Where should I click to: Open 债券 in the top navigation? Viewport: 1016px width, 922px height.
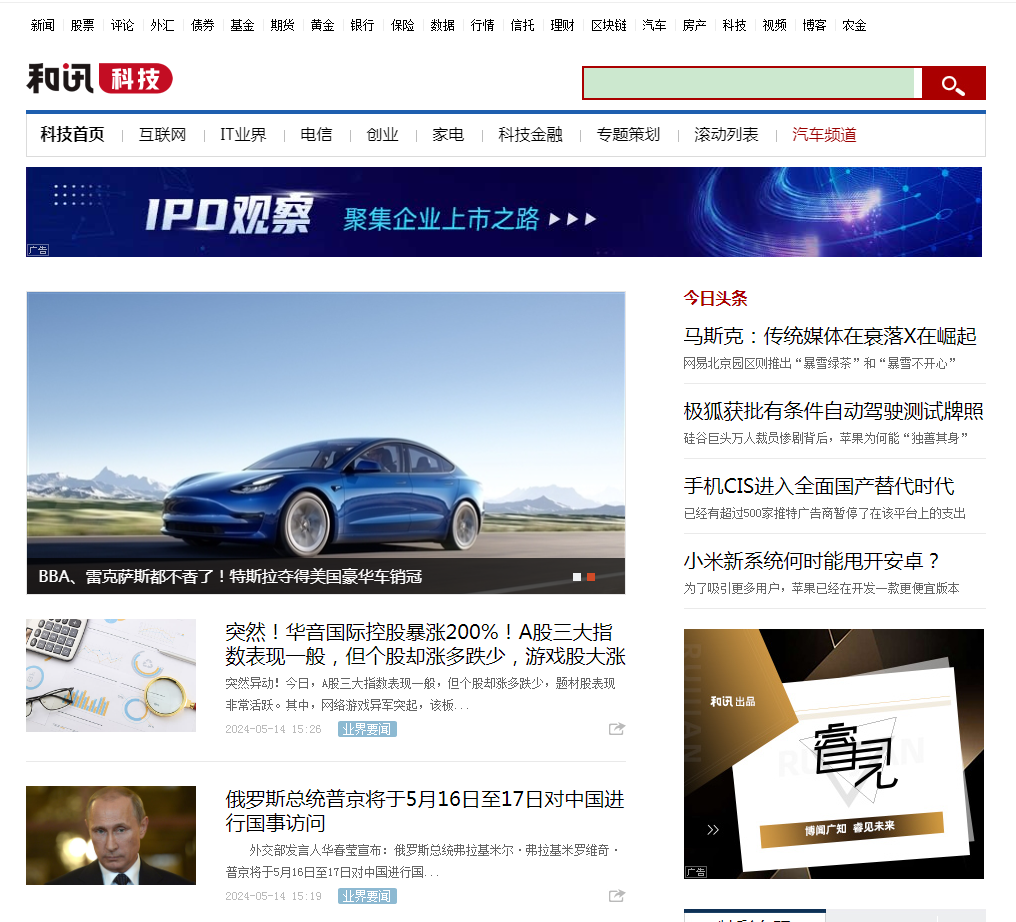tap(203, 25)
